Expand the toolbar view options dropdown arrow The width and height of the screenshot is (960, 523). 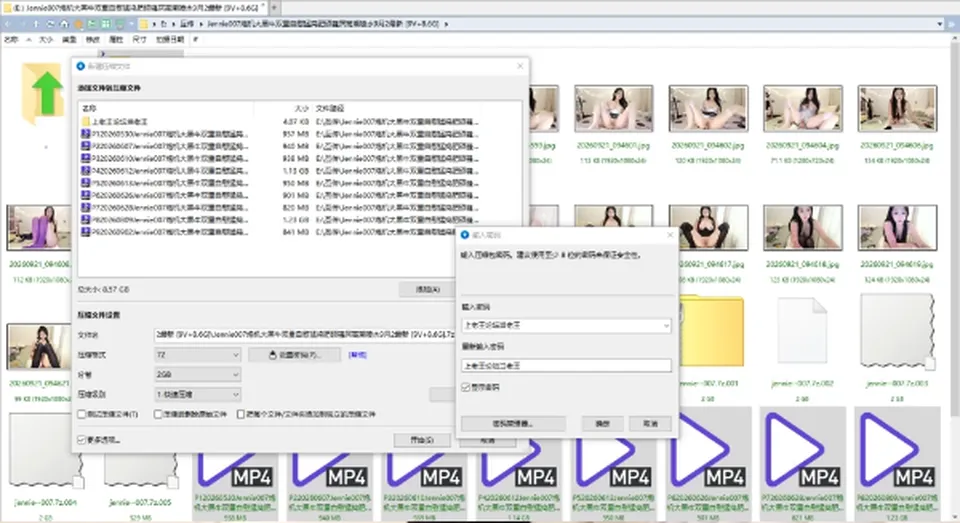click(x=130, y=24)
